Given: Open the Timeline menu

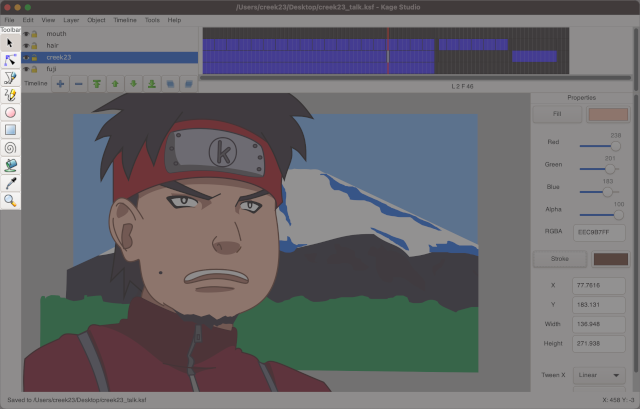Looking at the screenshot, I should (125, 19).
